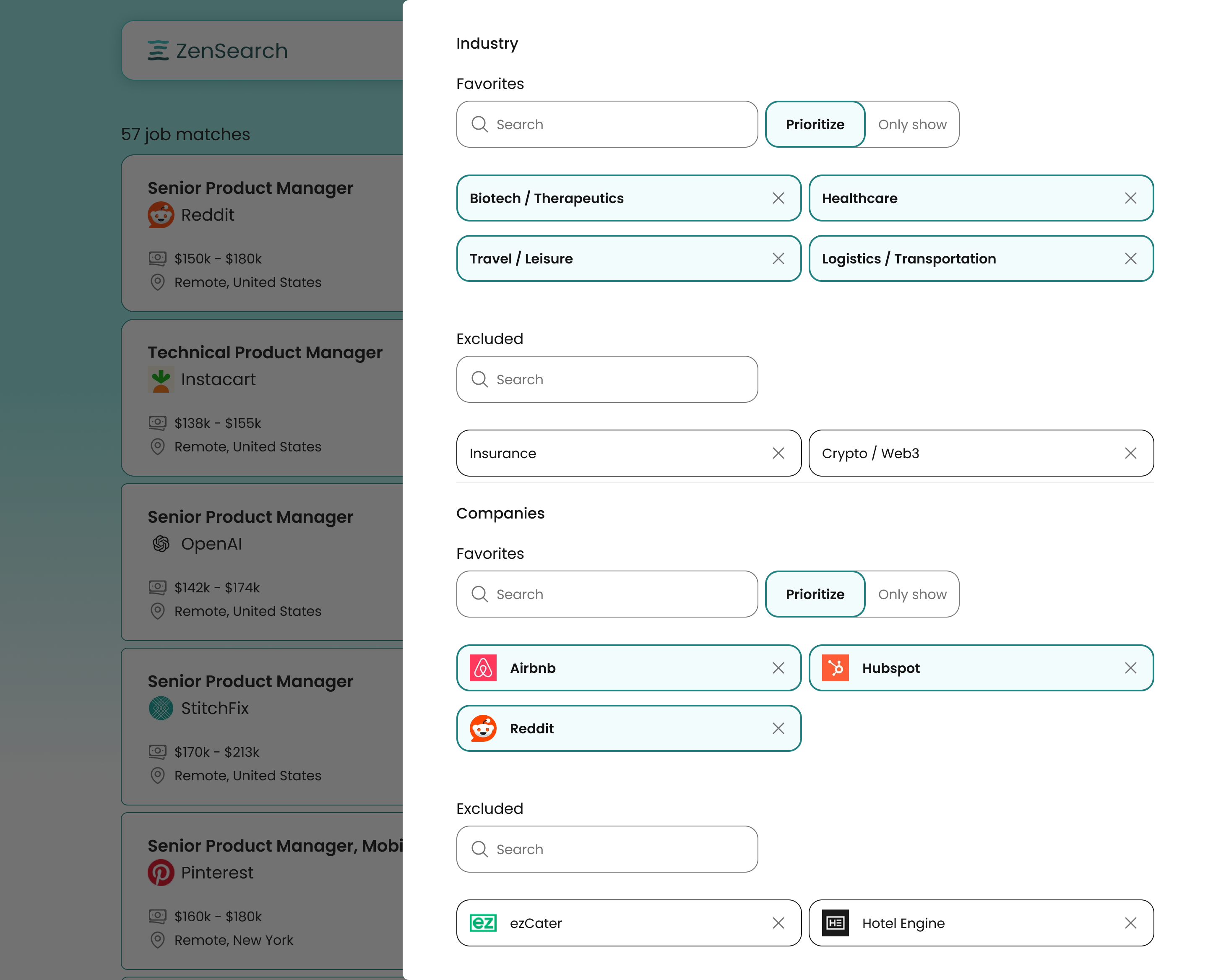
Task: Click the Hotel Engine logo icon
Action: 835,923
